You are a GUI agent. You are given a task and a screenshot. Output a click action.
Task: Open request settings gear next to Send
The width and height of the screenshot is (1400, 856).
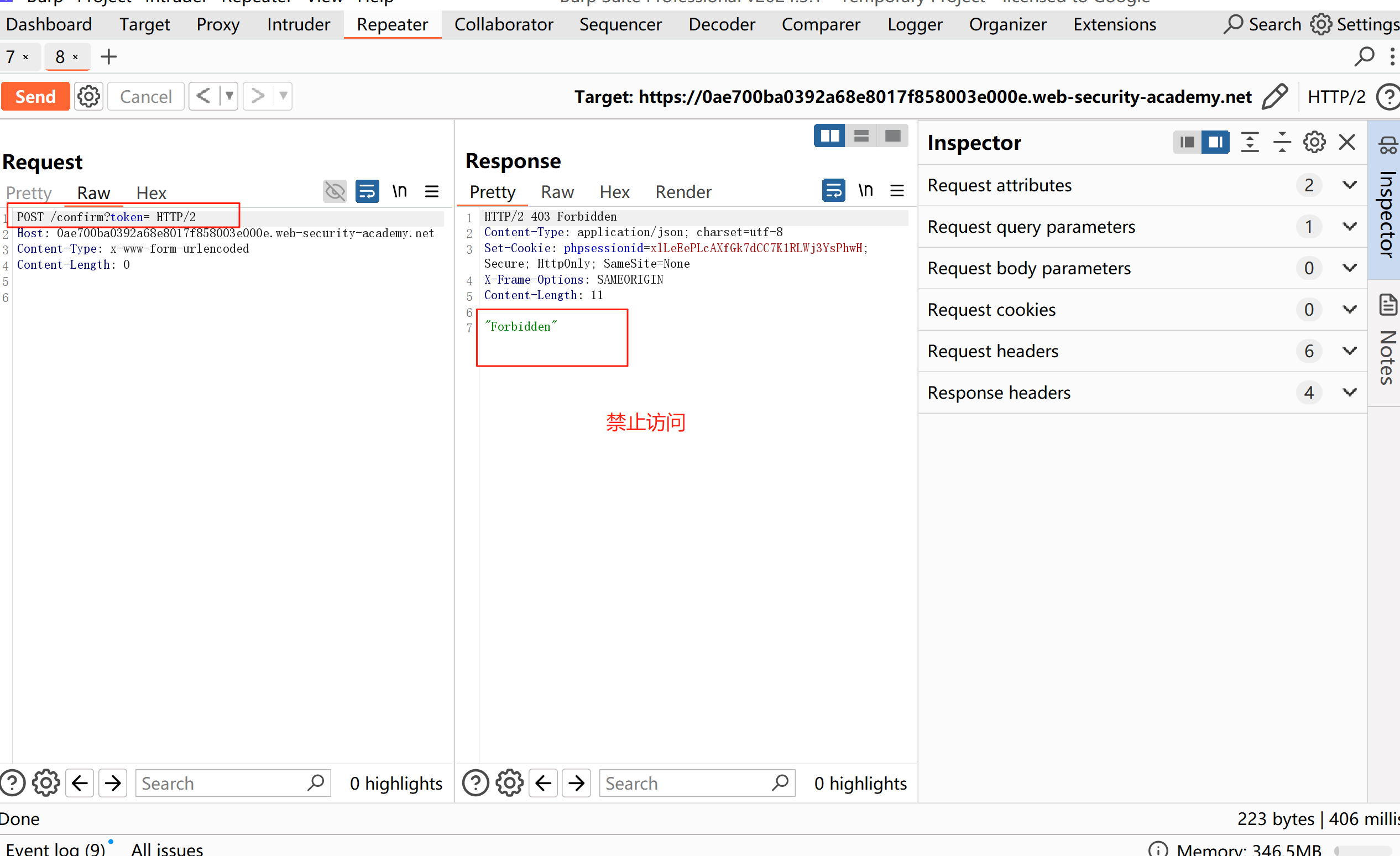88,96
